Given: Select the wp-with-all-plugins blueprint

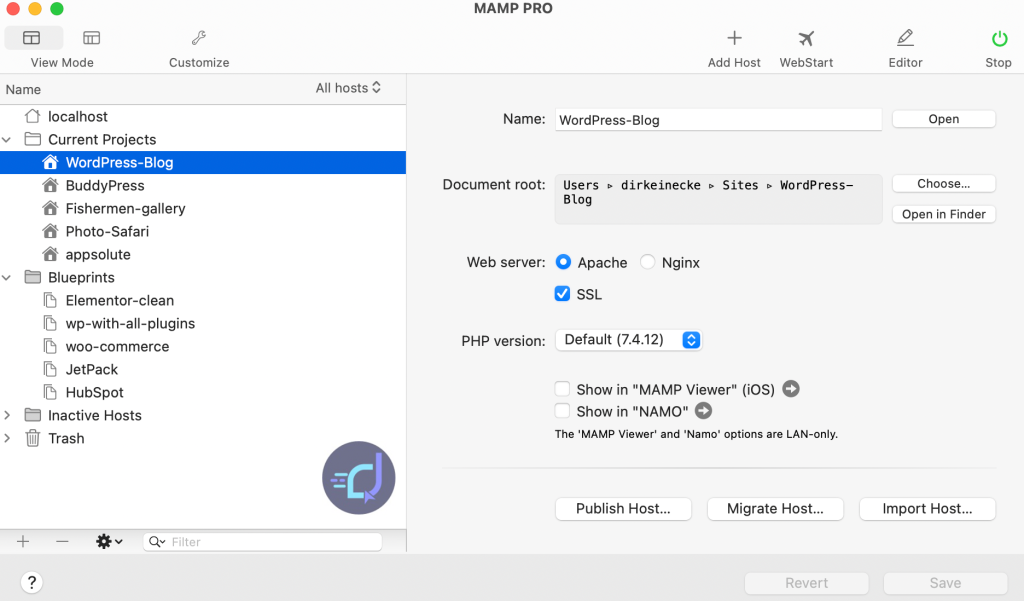Looking at the screenshot, I should pos(203,323).
